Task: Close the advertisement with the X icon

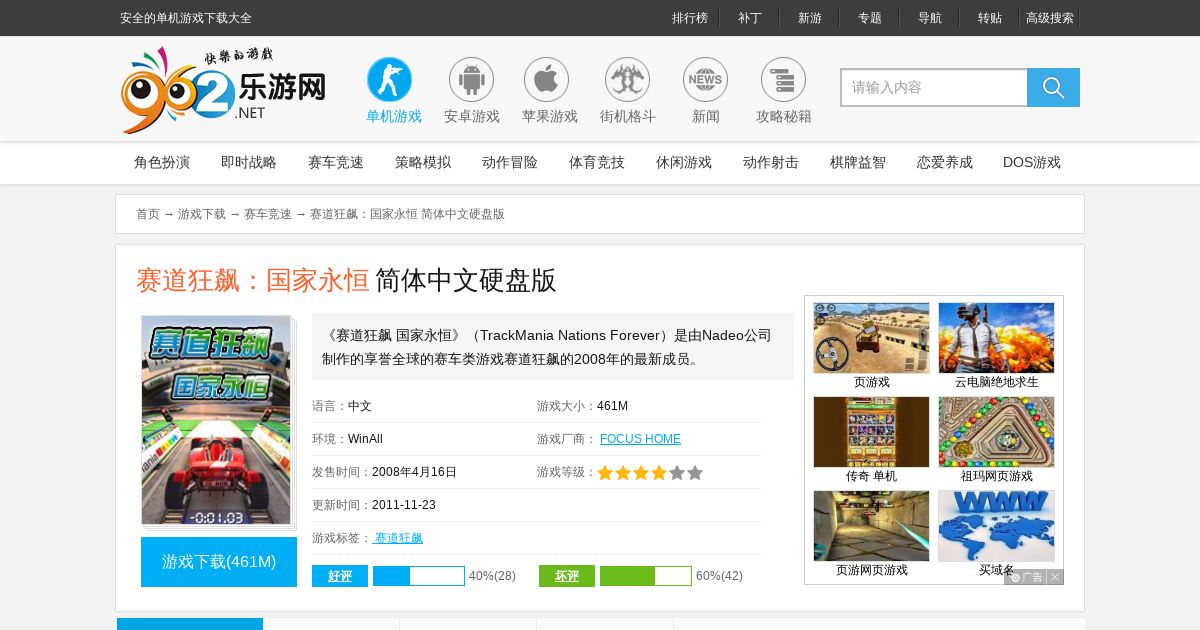Action: [x=1055, y=577]
